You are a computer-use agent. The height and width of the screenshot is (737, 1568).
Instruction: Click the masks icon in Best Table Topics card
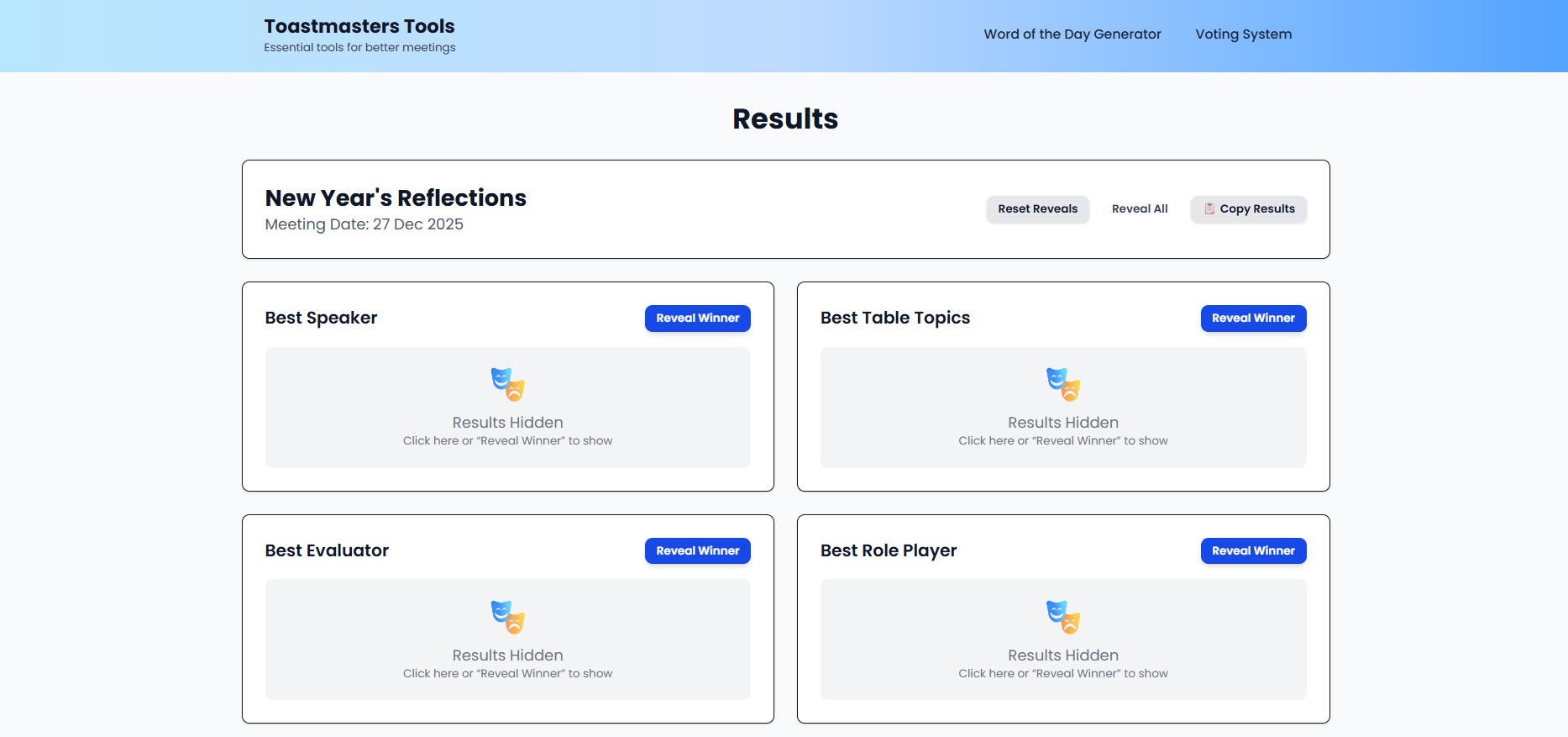1062,384
